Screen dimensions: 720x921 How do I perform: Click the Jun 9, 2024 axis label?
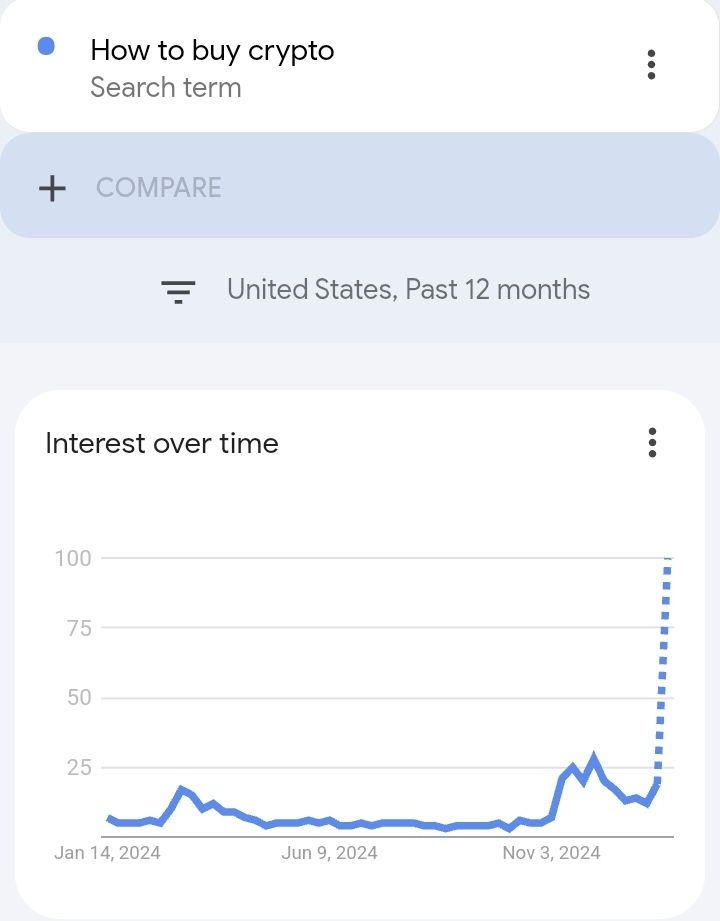(329, 853)
